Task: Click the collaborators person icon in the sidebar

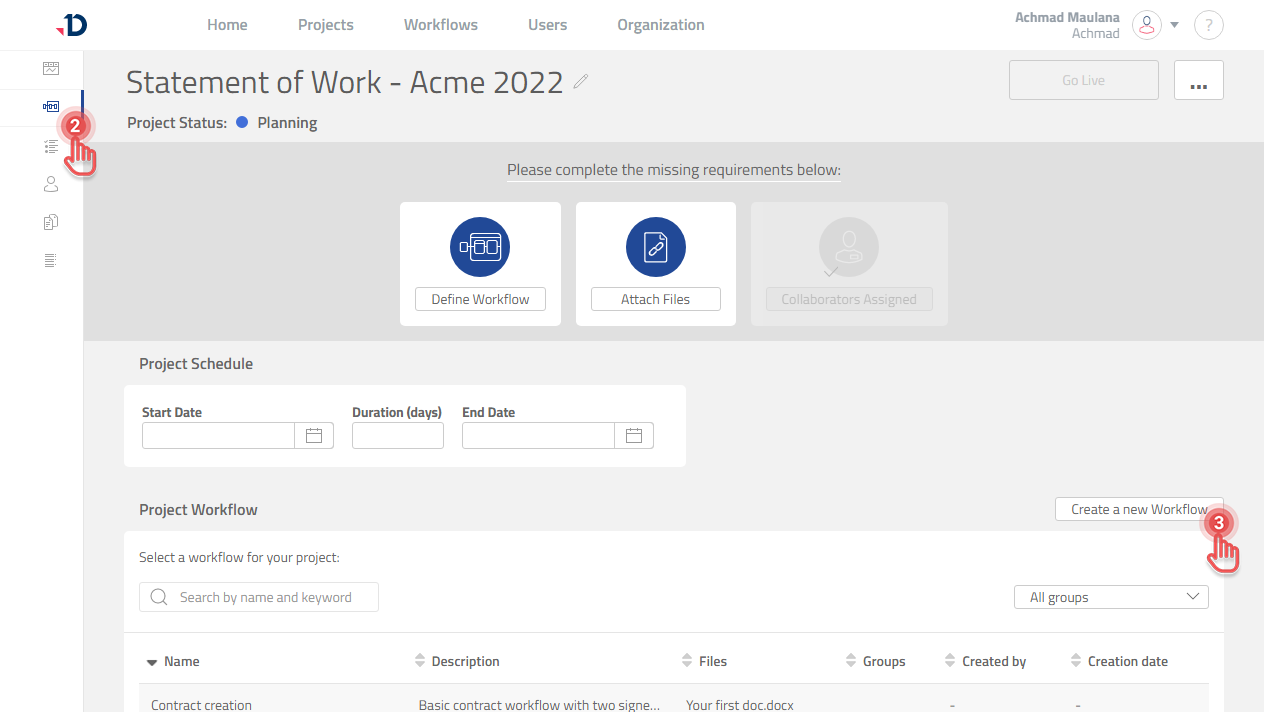Action: [50, 184]
